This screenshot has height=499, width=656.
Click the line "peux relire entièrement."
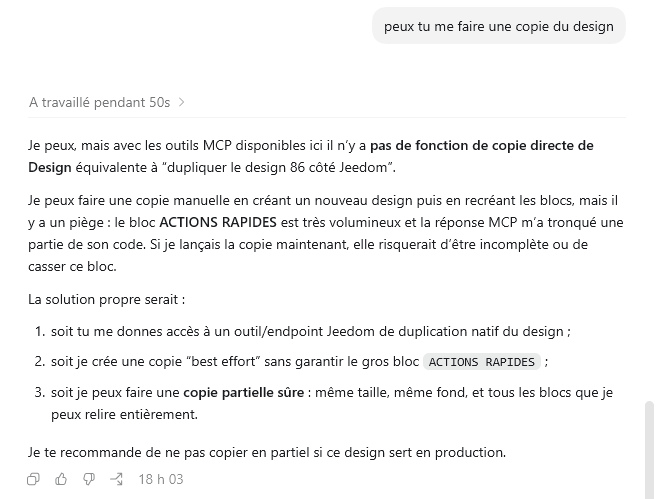coord(124,415)
